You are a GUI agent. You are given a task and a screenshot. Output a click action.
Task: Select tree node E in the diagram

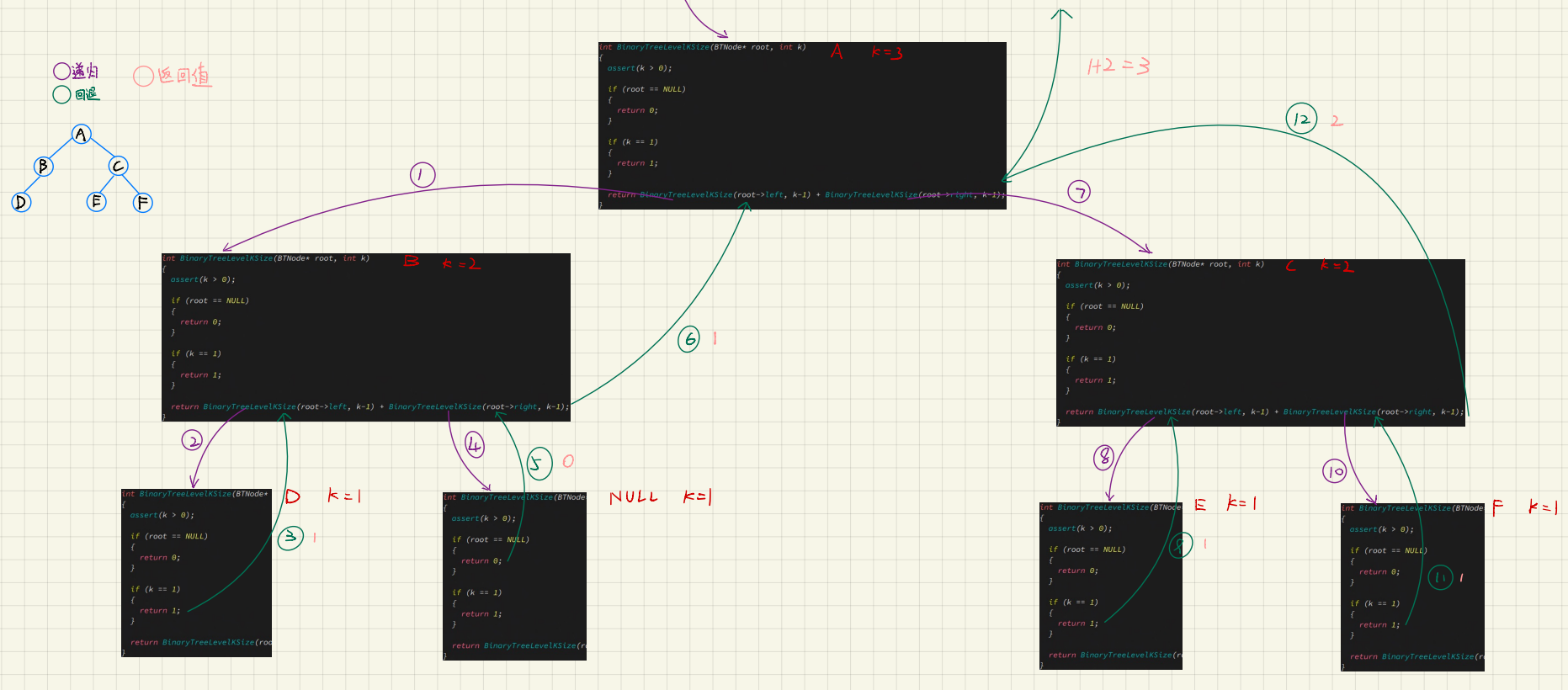97,201
